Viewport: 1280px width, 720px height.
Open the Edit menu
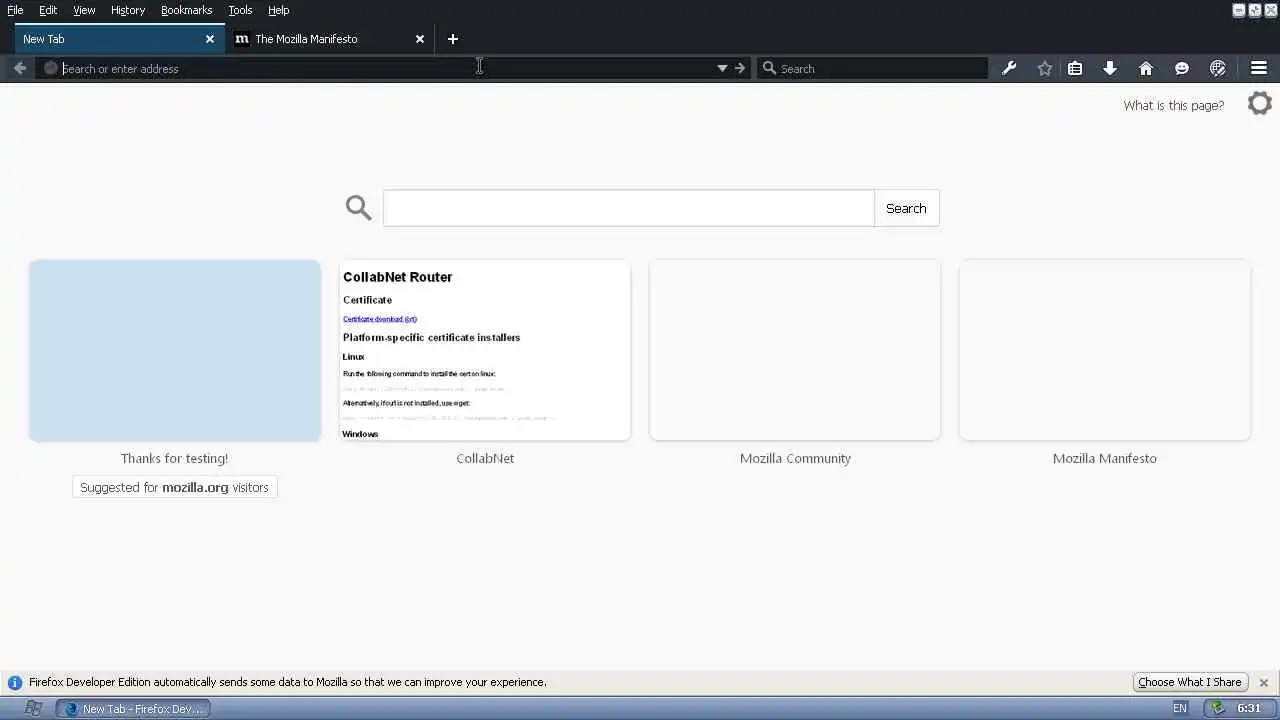coord(48,10)
